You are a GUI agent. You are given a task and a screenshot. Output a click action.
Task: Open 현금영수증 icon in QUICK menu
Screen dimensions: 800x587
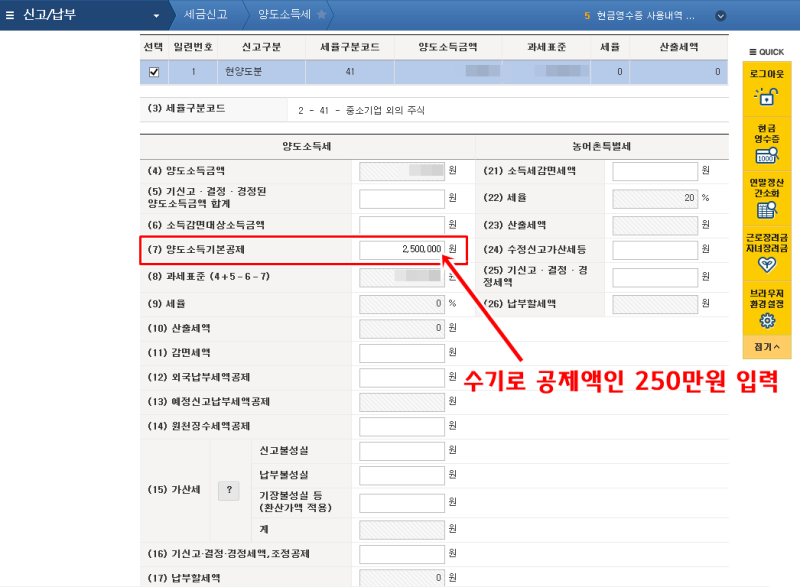[766, 156]
